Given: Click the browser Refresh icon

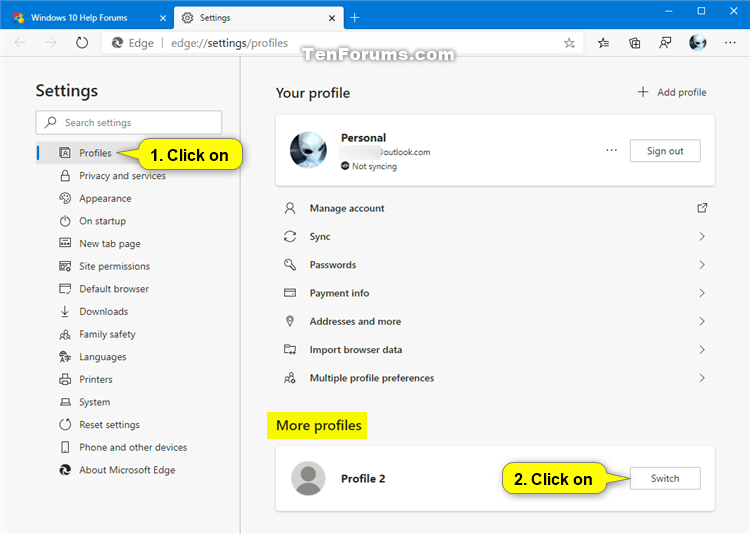Looking at the screenshot, I should click(x=82, y=43).
